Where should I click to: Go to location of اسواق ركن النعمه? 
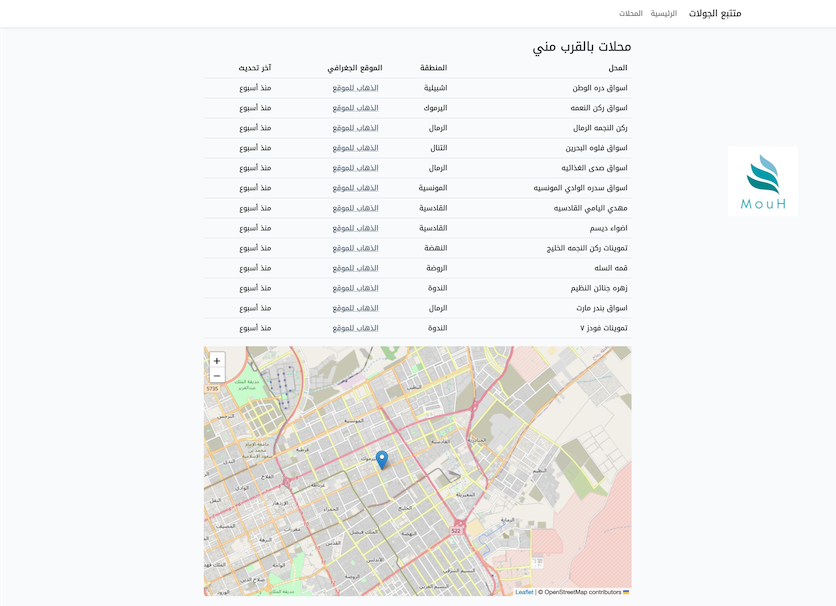(x=355, y=108)
